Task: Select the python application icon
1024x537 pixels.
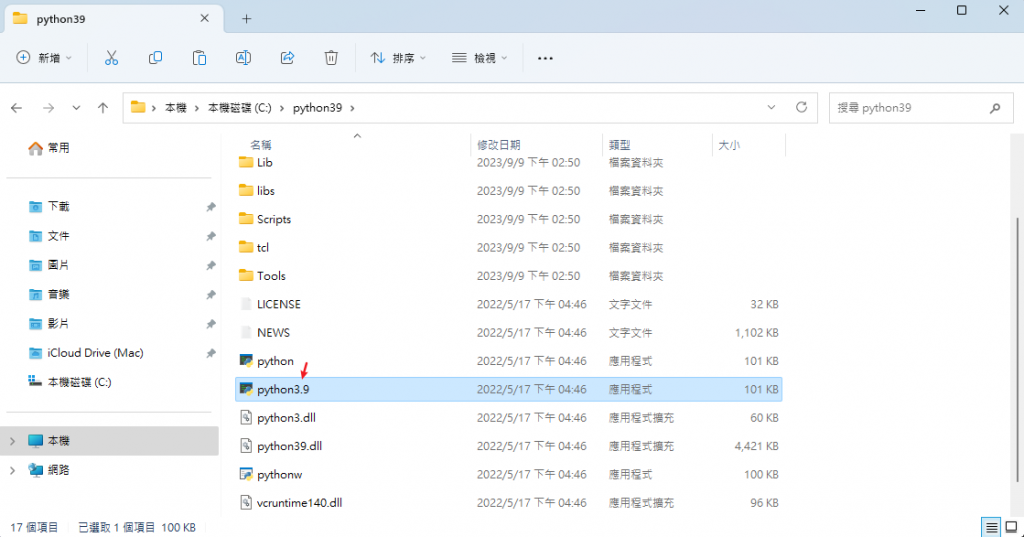Action: (x=246, y=361)
